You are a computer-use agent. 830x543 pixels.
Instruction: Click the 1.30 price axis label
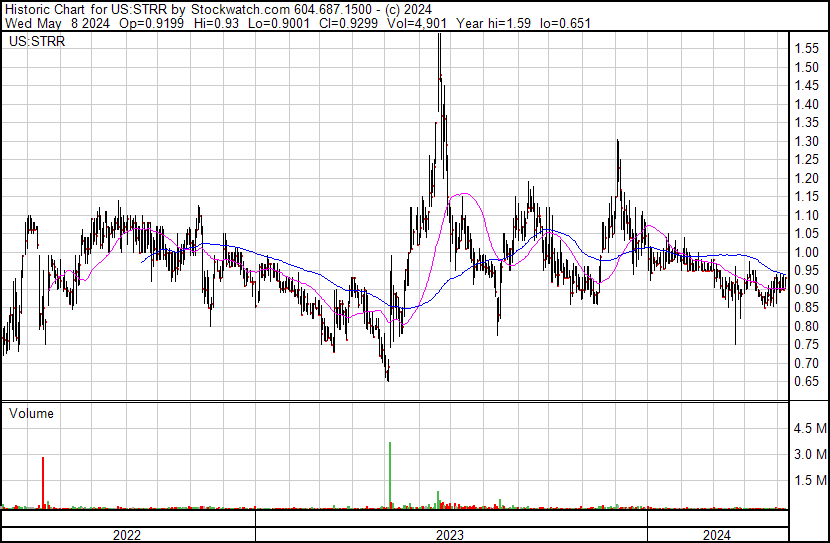[x=807, y=142]
